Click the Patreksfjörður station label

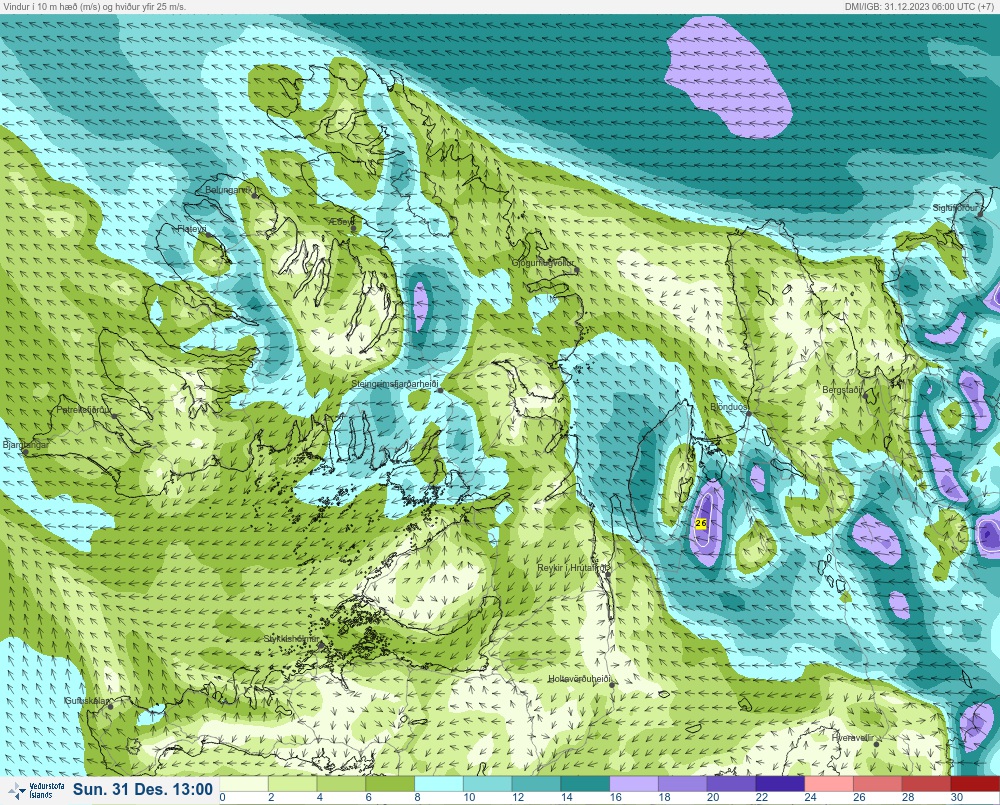[84, 410]
